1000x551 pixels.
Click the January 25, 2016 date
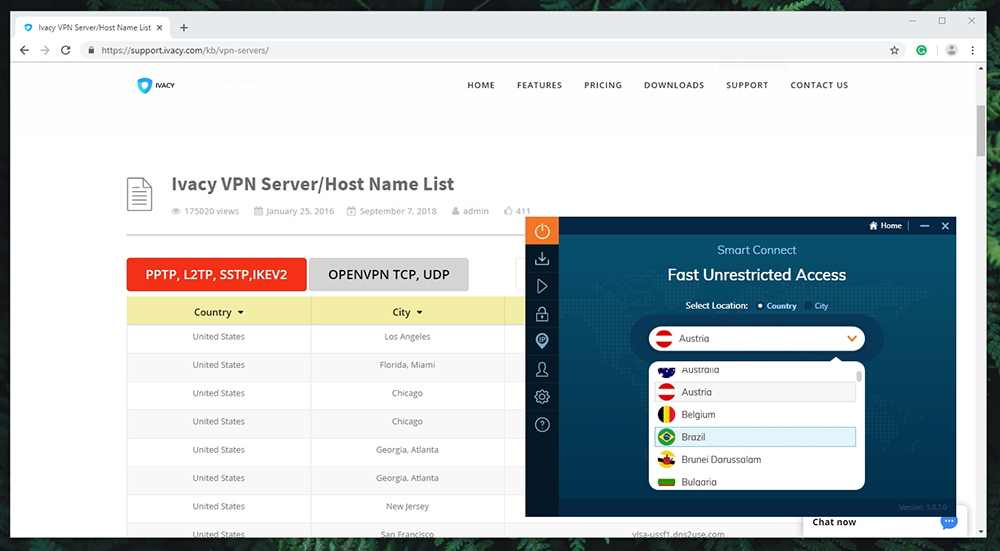(x=300, y=211)
